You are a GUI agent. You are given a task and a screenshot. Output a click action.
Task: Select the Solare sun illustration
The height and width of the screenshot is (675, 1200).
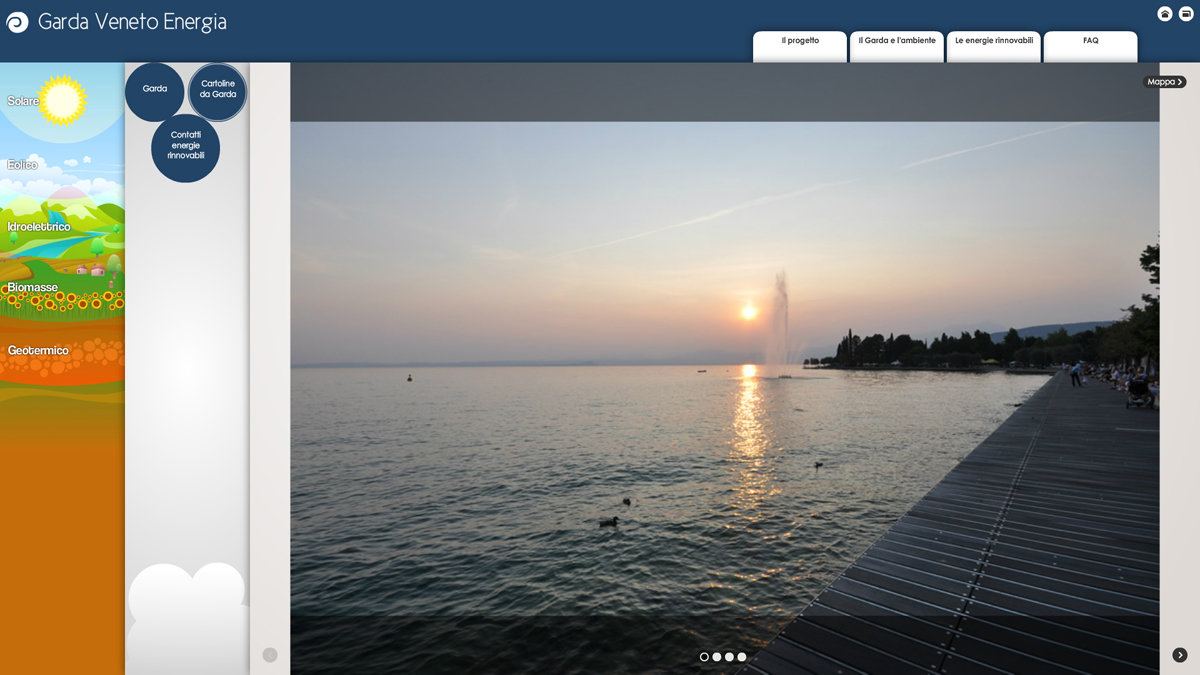tap(62, 100)
